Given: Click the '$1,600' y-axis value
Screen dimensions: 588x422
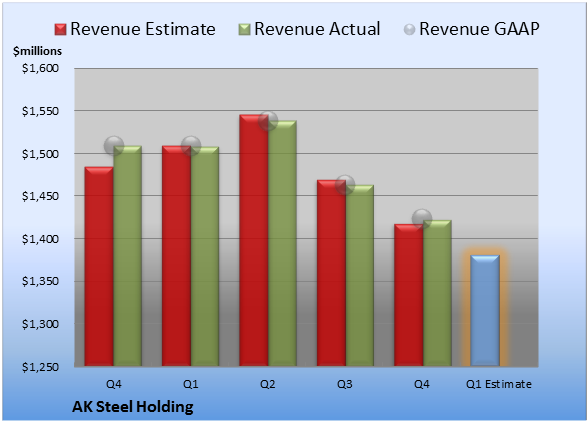Looking at the screenshot, I should tap(40, 68).
